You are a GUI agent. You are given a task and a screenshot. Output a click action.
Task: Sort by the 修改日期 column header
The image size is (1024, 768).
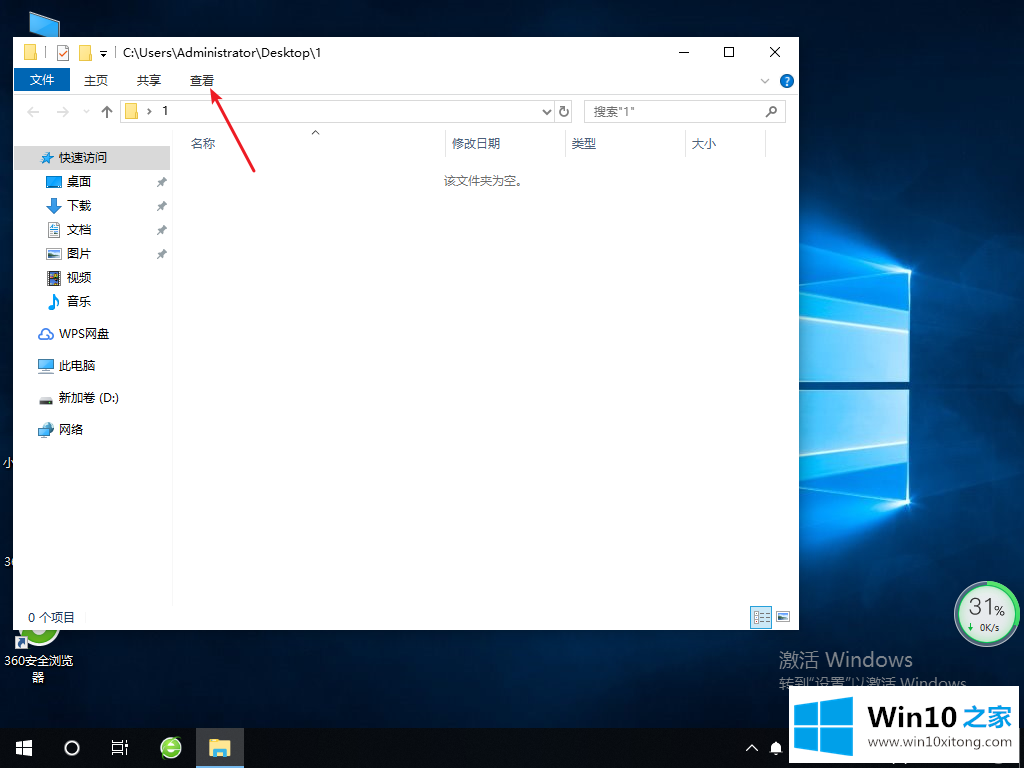pyautogui.click(x=476, y=144)
